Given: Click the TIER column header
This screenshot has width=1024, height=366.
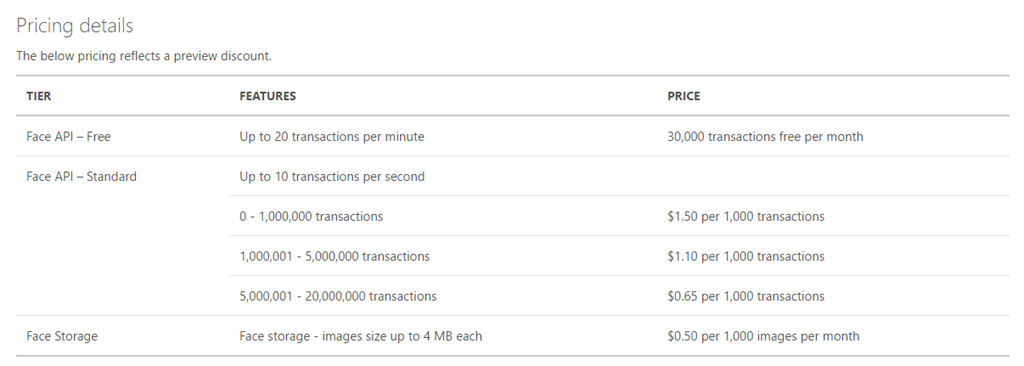Looking at the screenshot, I should (39, 96).
